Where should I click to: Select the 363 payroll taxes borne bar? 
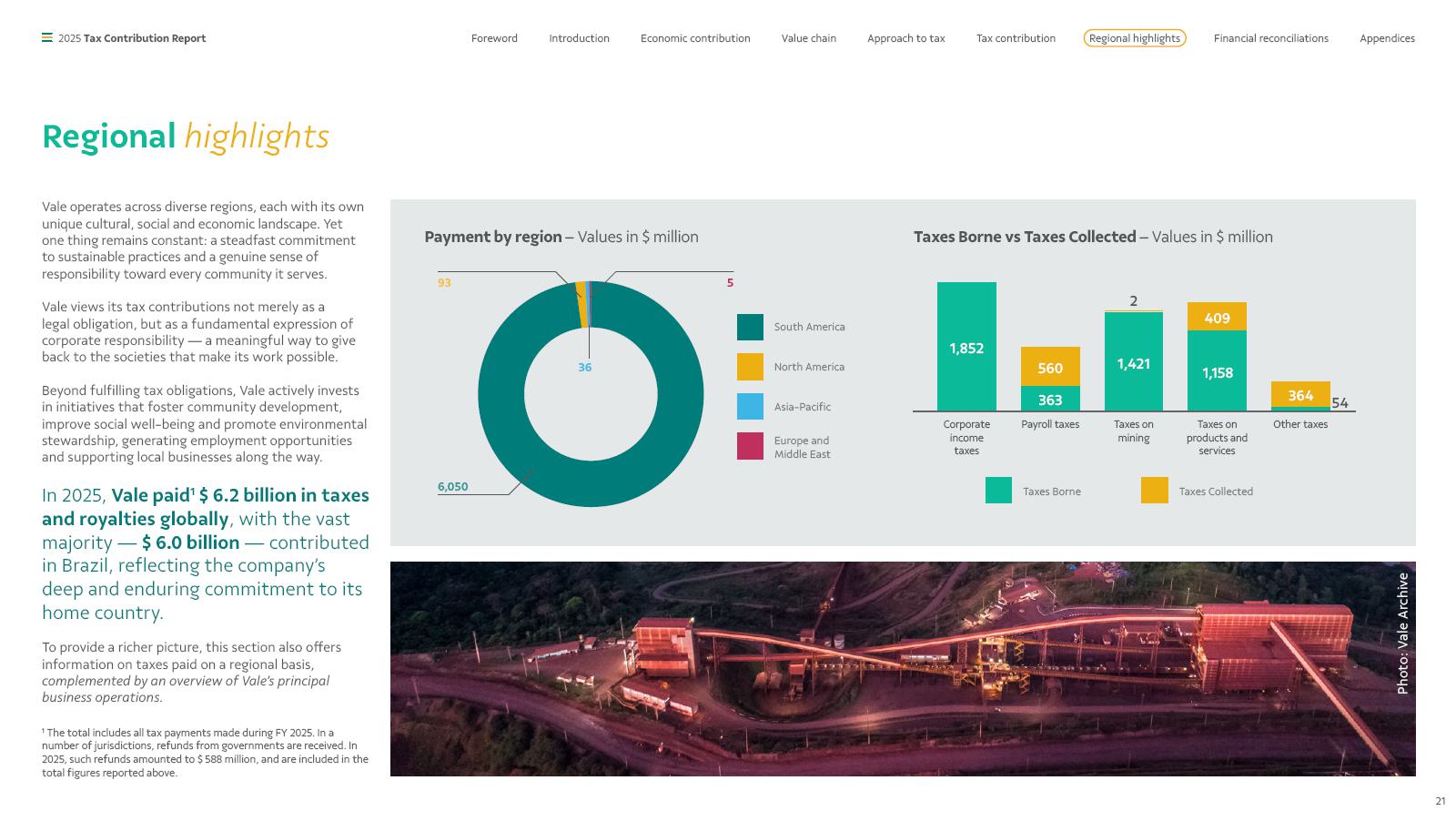click(1050, 399)
